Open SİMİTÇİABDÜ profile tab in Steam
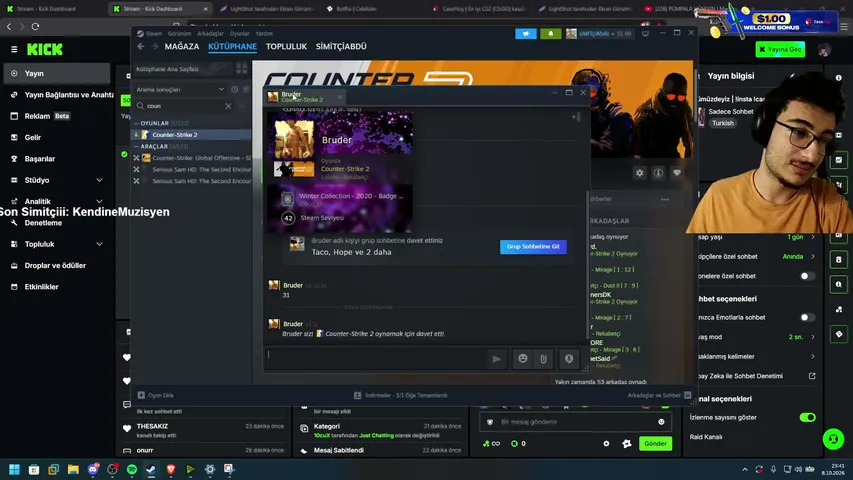The image size is (853, 480). (x=341, y=47)
